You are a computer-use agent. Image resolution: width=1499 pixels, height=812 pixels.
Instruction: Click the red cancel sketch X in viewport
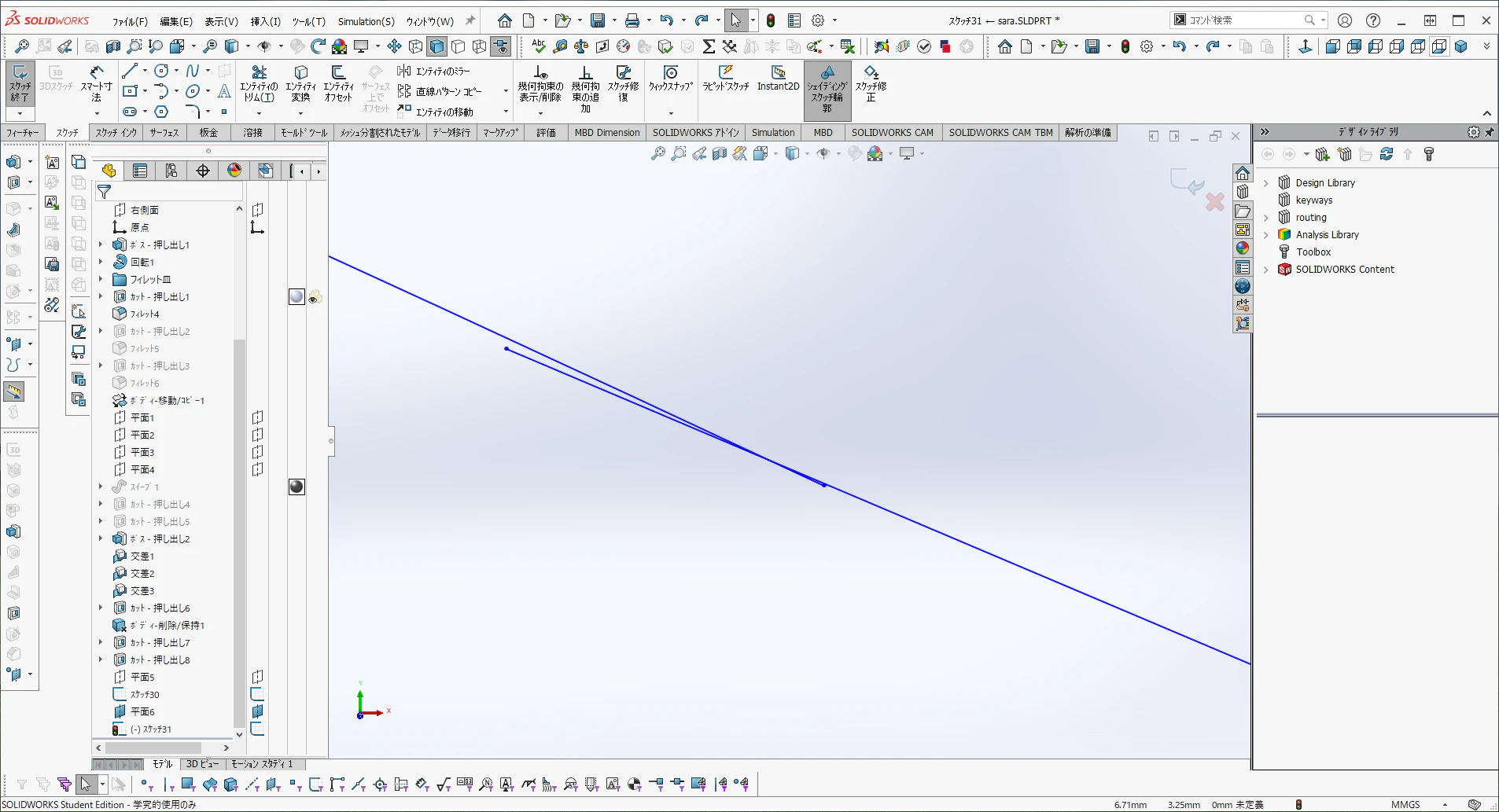tap(1215, 202)
